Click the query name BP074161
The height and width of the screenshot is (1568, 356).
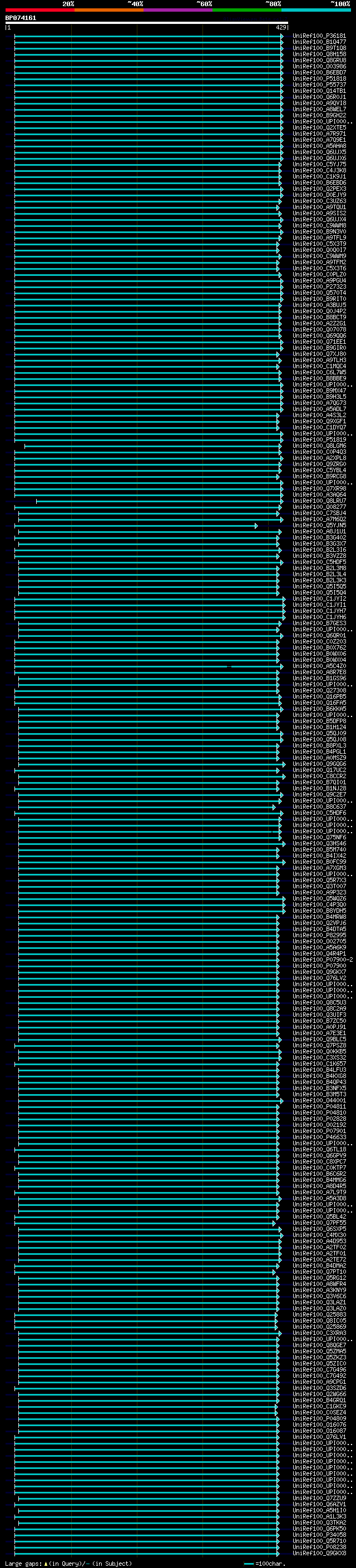(21, 18)
